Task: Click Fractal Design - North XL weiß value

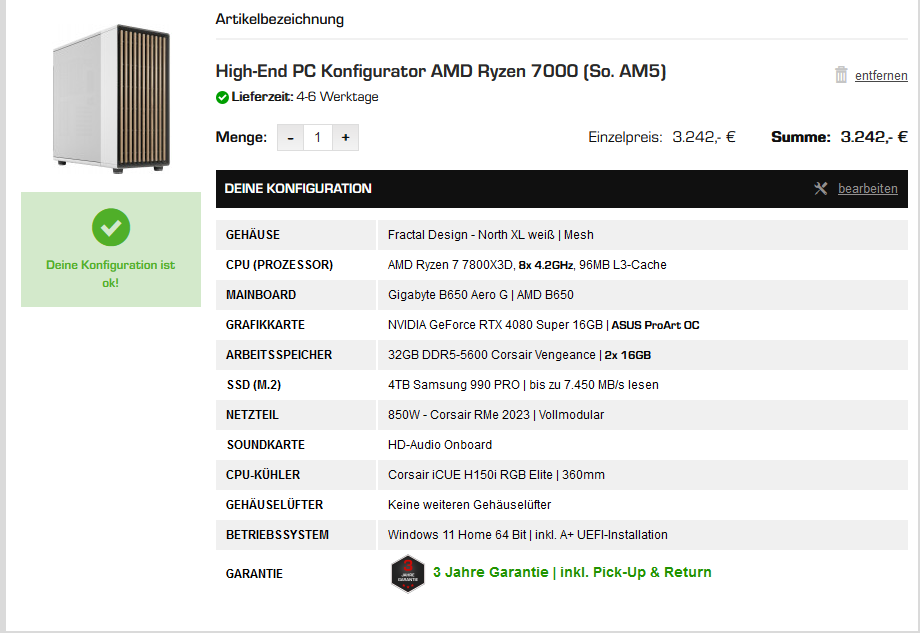Action: click(x=491, y=235)
